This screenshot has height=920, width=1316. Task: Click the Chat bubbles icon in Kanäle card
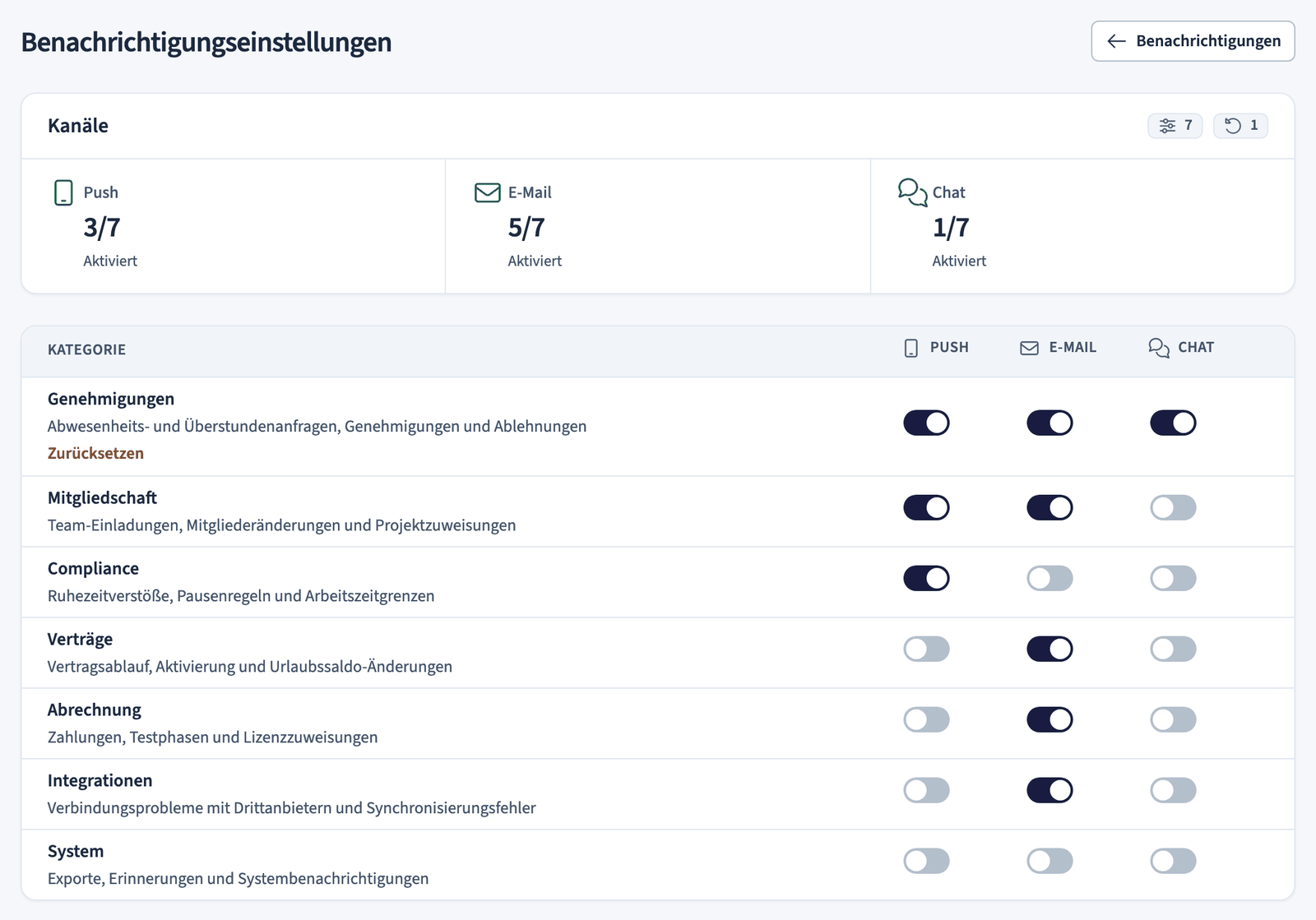(913, 192)
